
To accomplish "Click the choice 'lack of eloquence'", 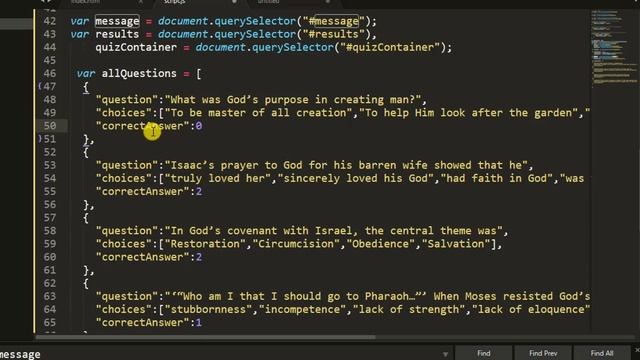I will pyautogui.click(x=531, y=309).
